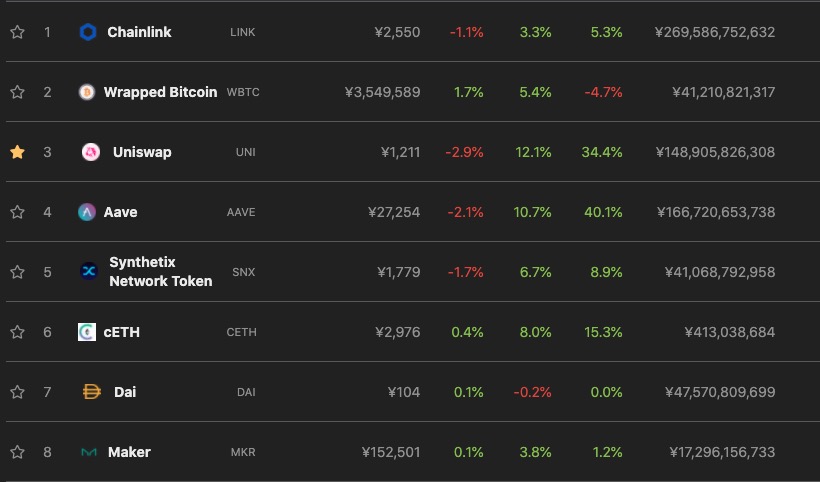820x482 pixels.
Task: Click the Aave ghost logo icon
Action: pos(87,212)
